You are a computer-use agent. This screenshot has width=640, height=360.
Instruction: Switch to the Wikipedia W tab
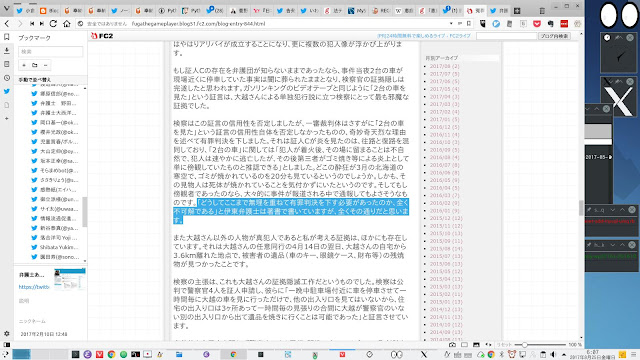404,11
